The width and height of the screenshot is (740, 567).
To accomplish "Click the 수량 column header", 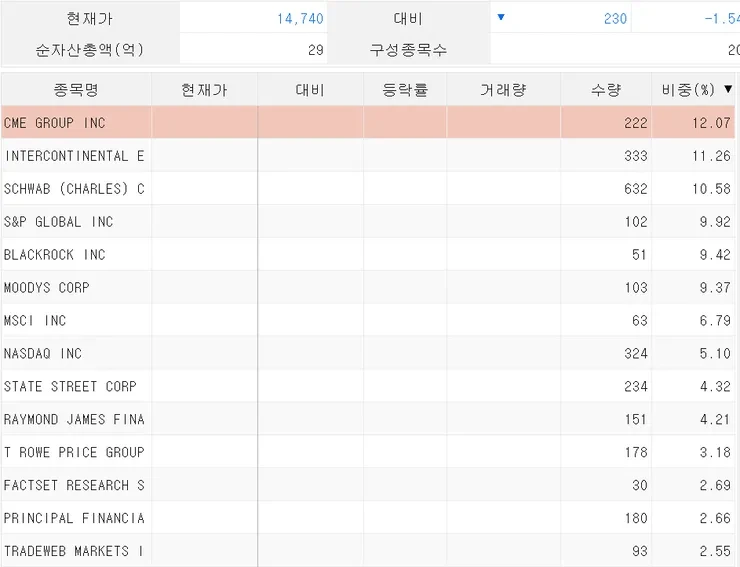I will click(x=606, y=89).
